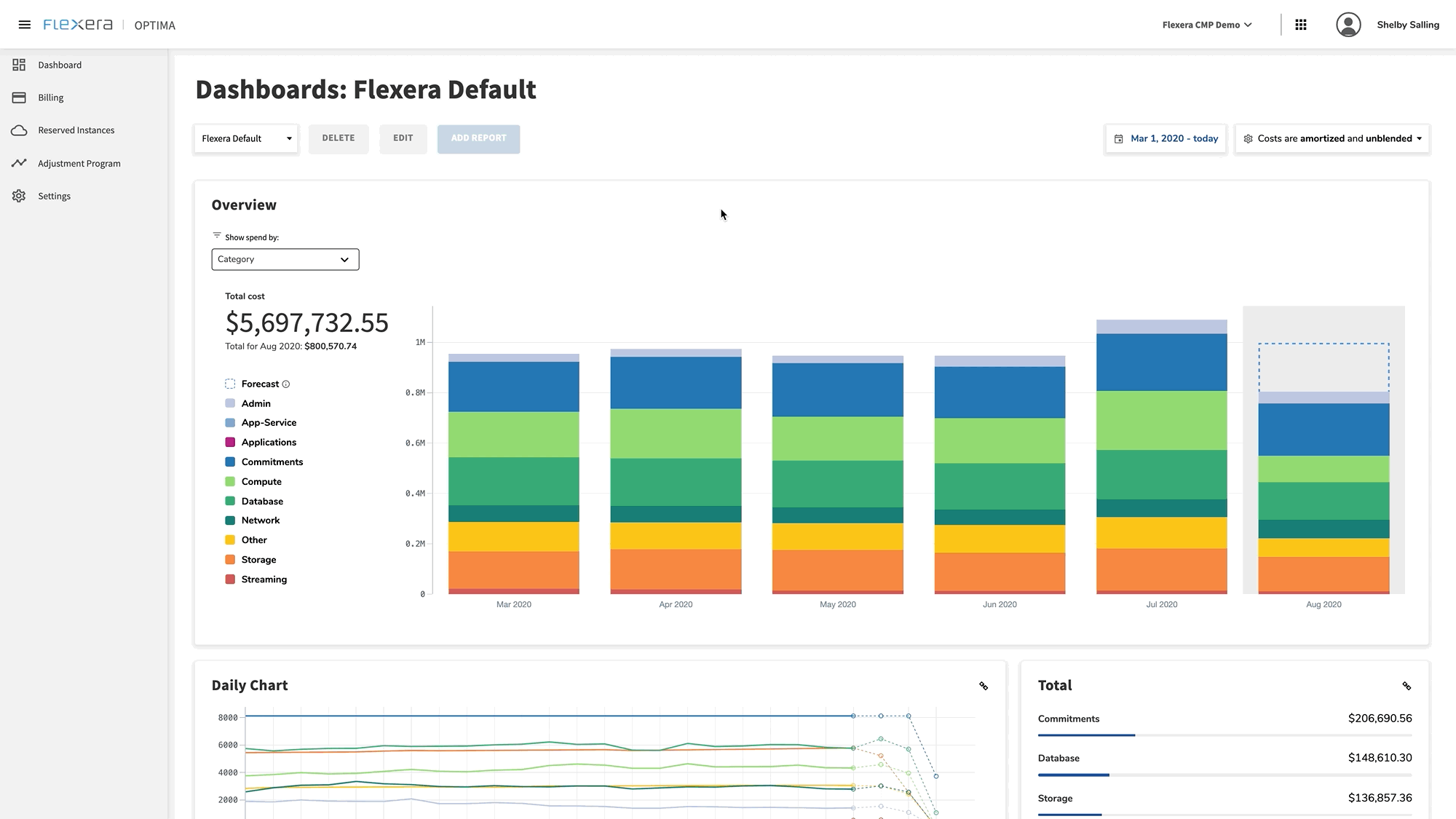Open the apps grid launcher

[x=1301, y=25]
